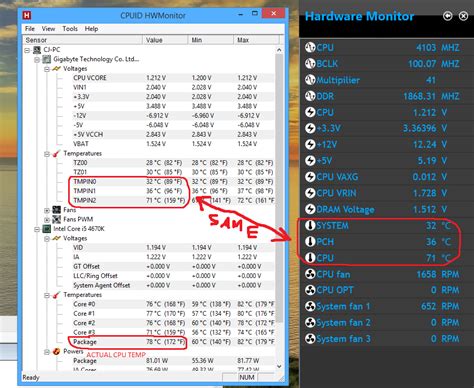Collapse the motherboard Voltages group
474x388 pixels.
point(47,69)
